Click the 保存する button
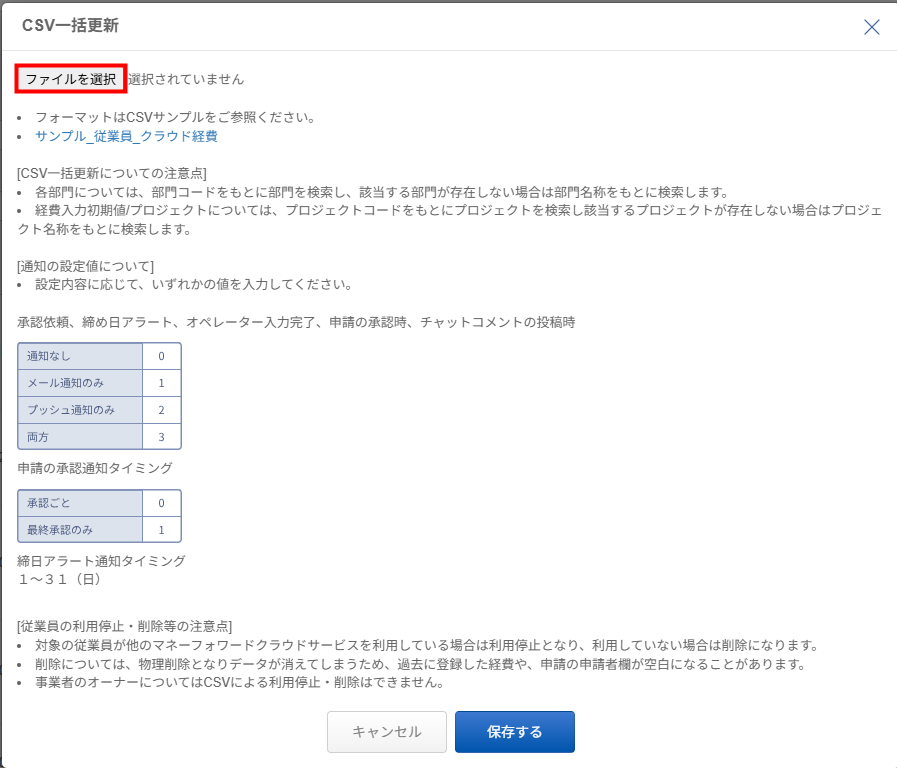The height and width of the screenshot is (768, 897). [515, 731]
